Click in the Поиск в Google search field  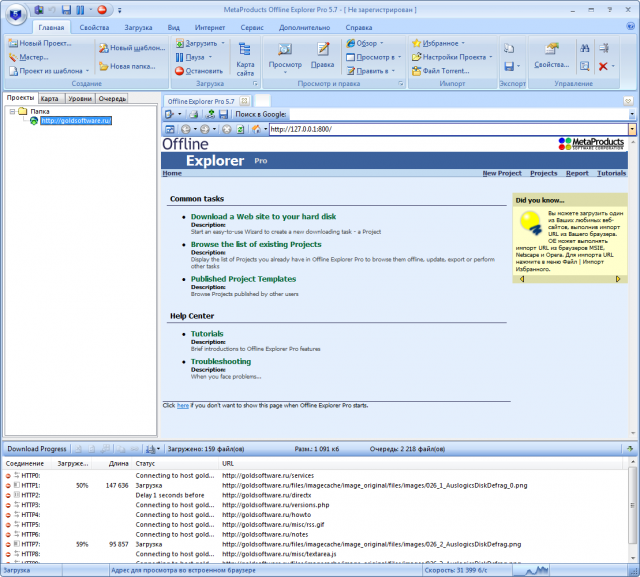coord(458,115)
